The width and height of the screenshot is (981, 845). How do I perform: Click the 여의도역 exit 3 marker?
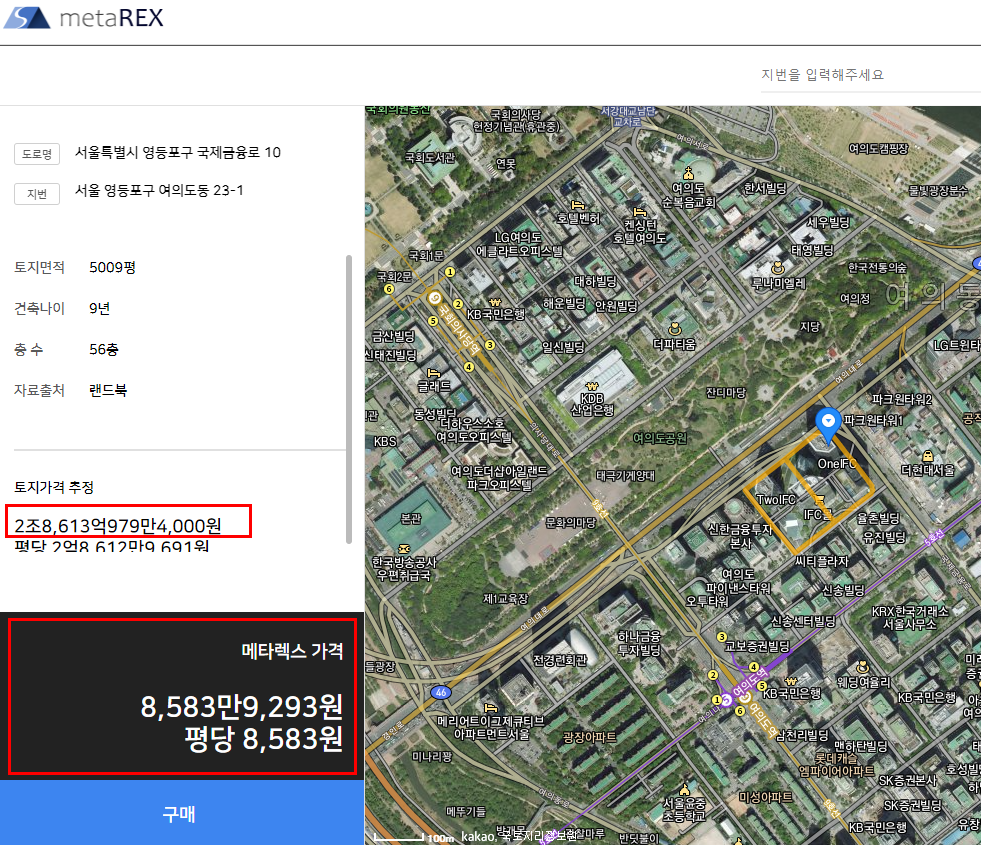point(721,637)
